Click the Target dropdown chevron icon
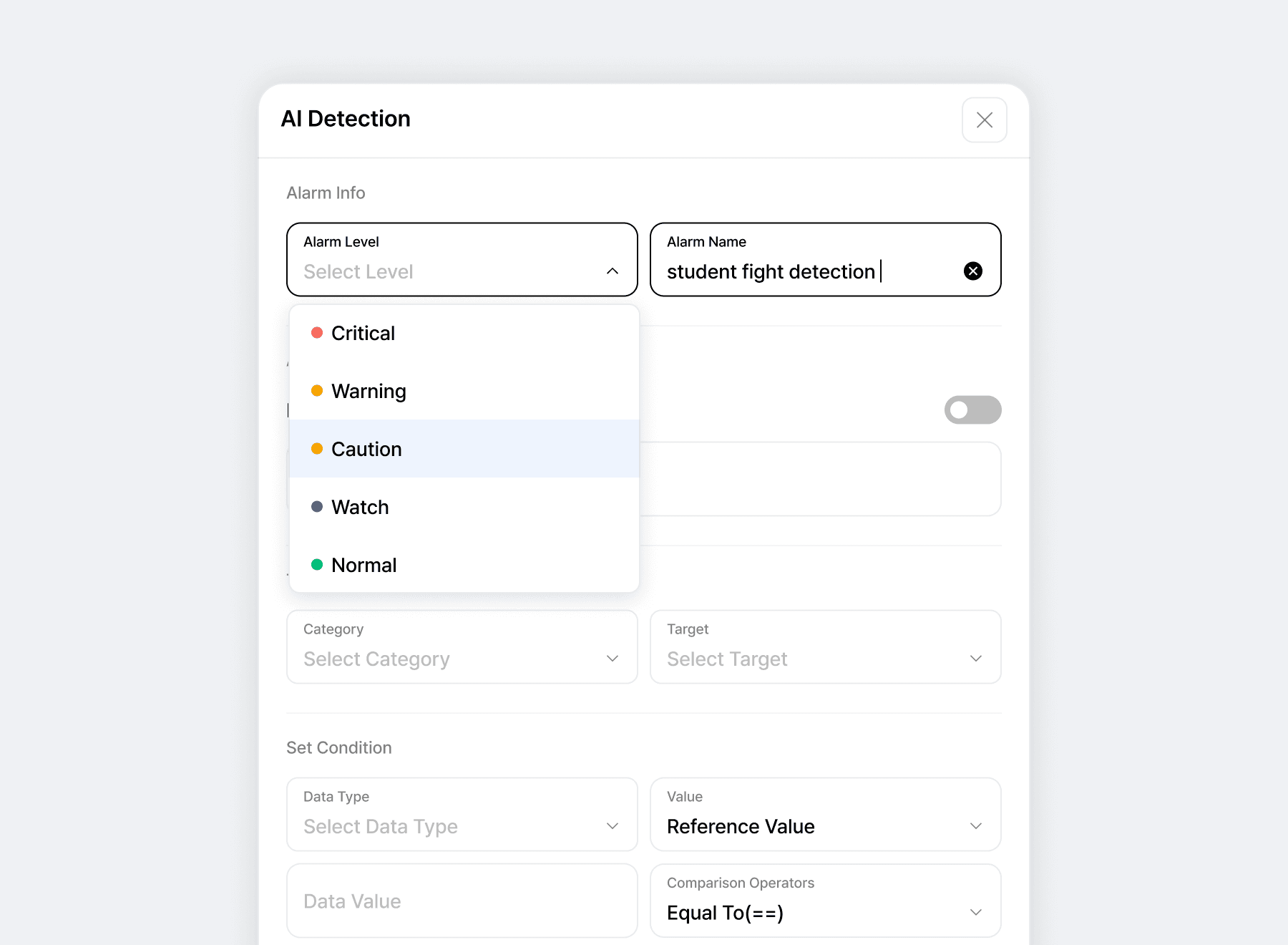The image size is (1288, 945). (976, 659)
